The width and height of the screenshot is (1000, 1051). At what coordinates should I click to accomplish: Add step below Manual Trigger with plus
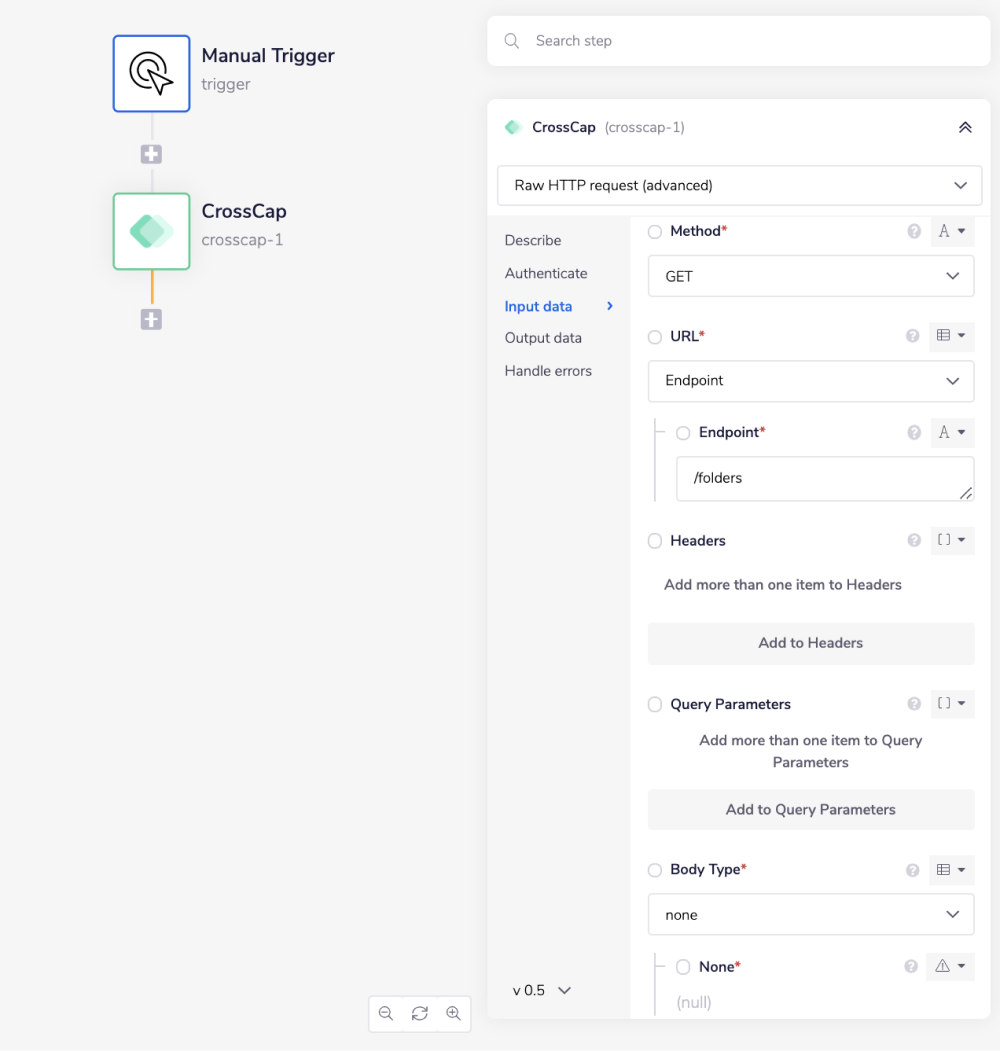(x=151, y=155)
